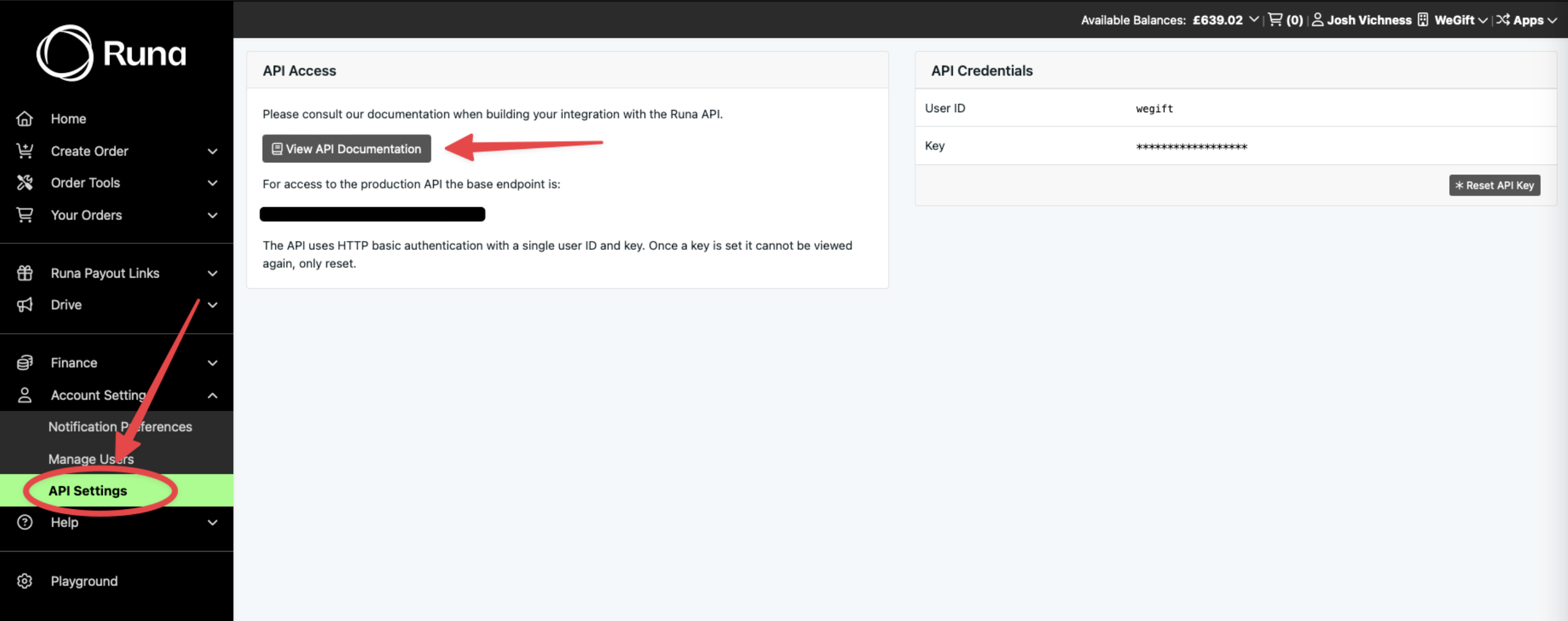
Task: Click the API Credentials heading
Action: [x=982, y=71]
